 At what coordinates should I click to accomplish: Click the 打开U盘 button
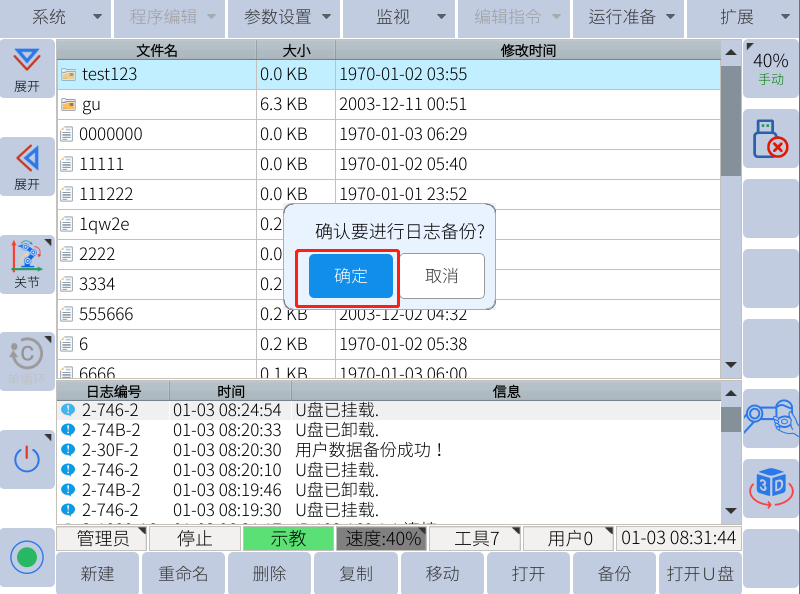[700, 574]
